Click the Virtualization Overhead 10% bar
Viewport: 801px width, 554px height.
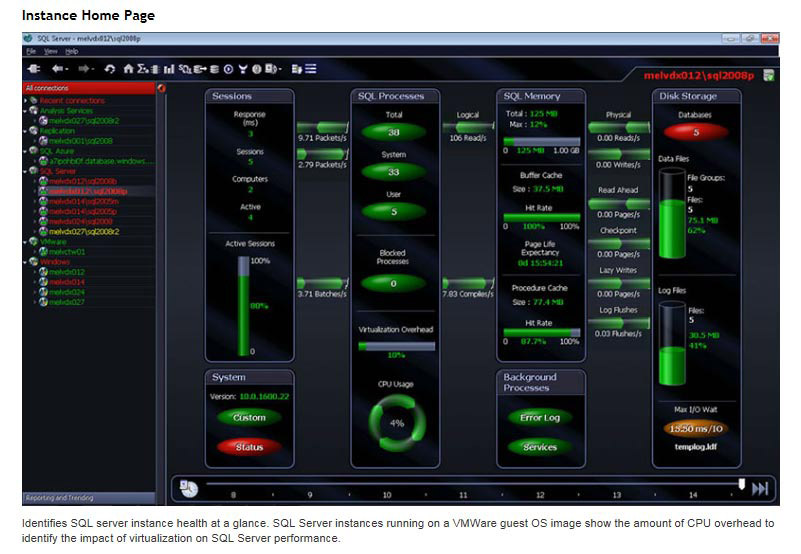396,347
